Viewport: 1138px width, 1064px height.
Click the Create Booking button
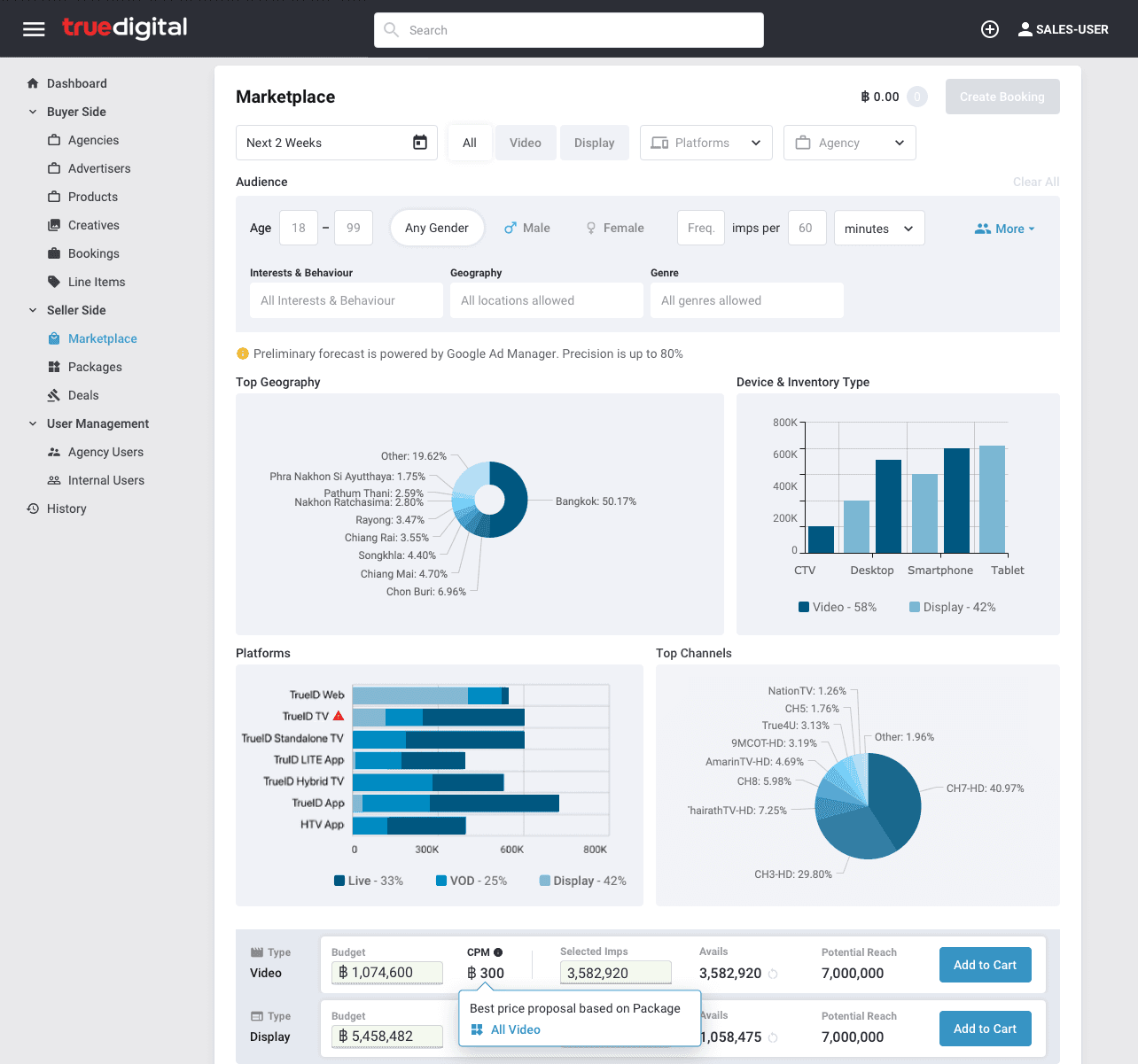(x=1002, y=97)
